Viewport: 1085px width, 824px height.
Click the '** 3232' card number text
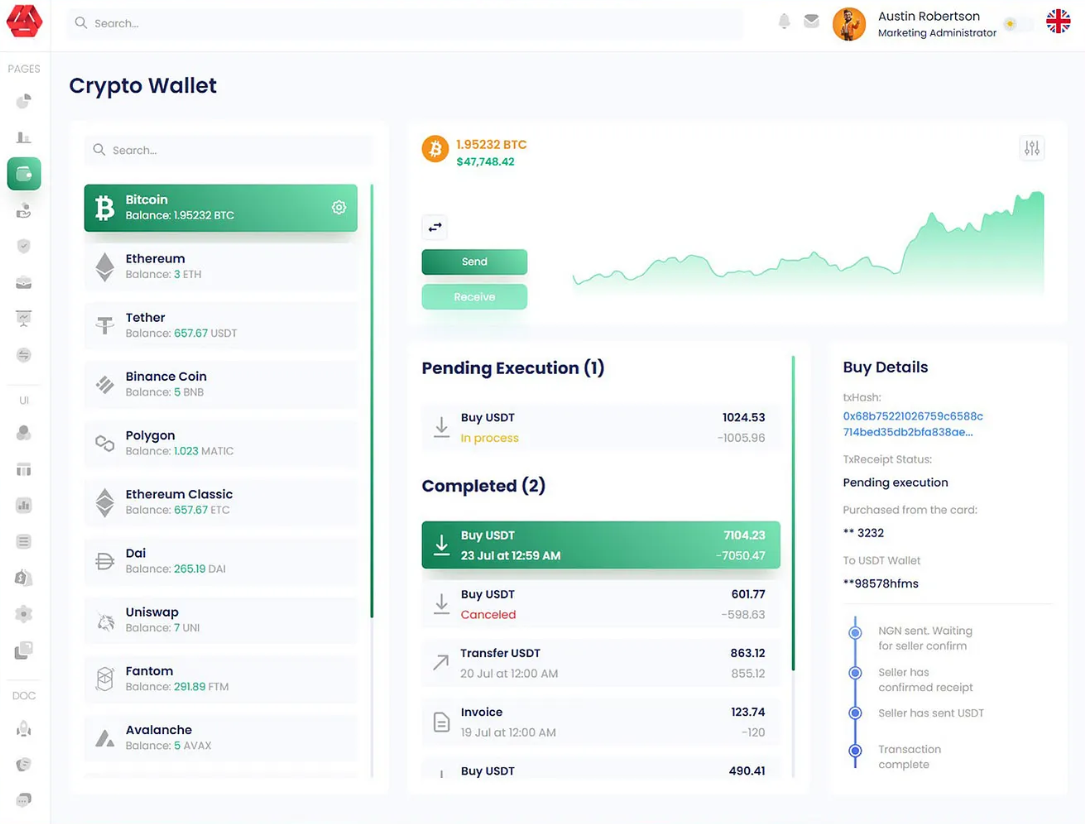pos(863,533)
